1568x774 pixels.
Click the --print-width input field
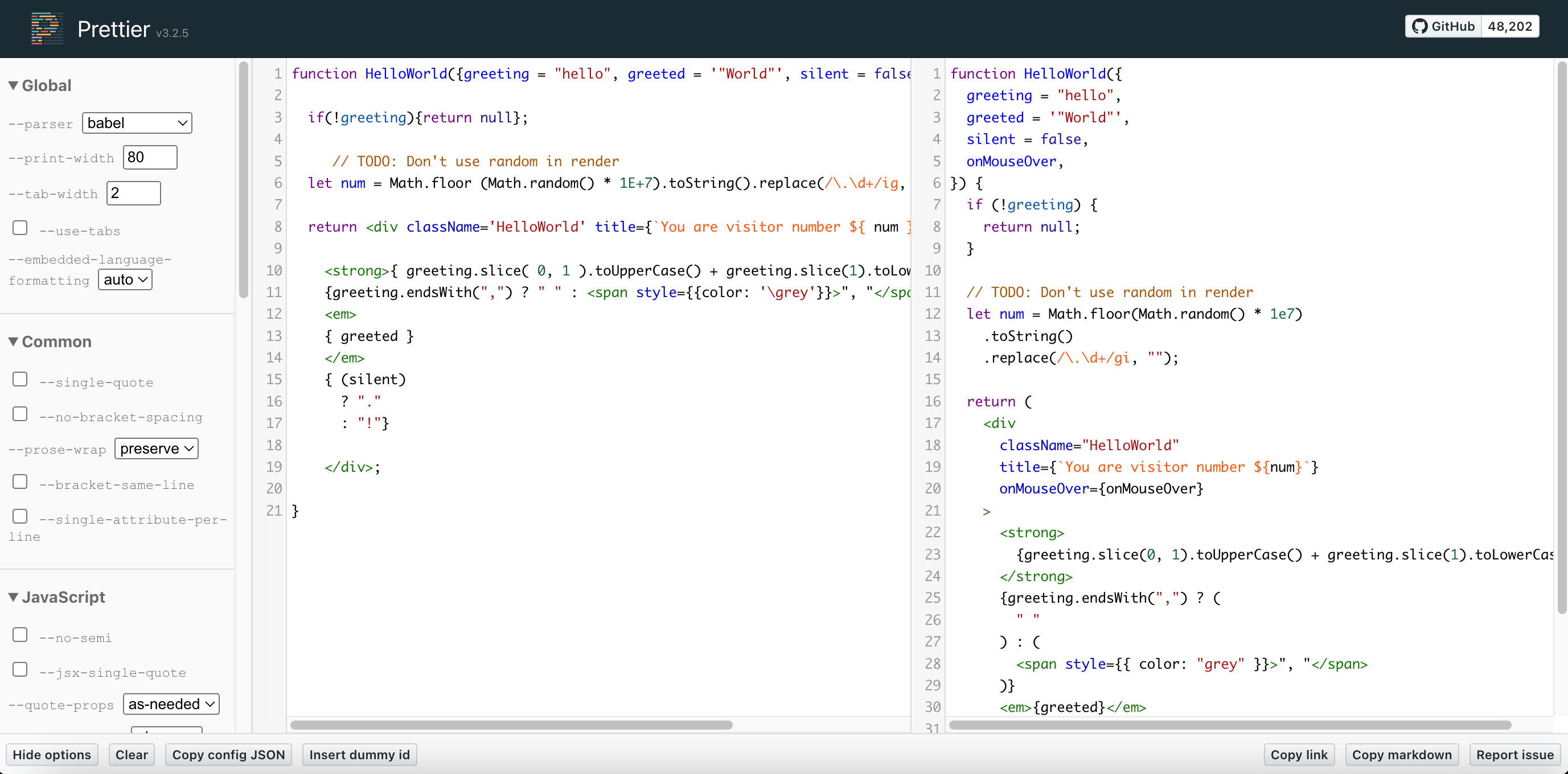[x=150, y=158]
